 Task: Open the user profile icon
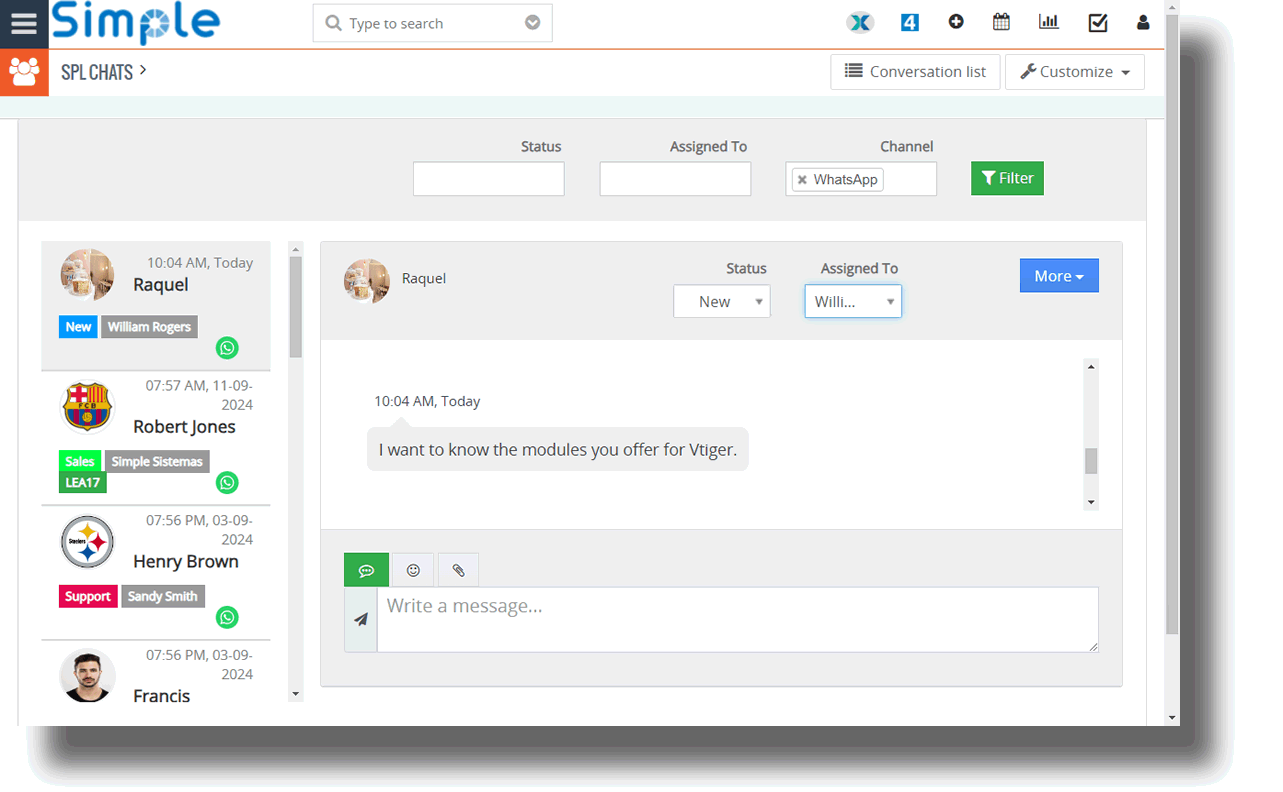1143,22
